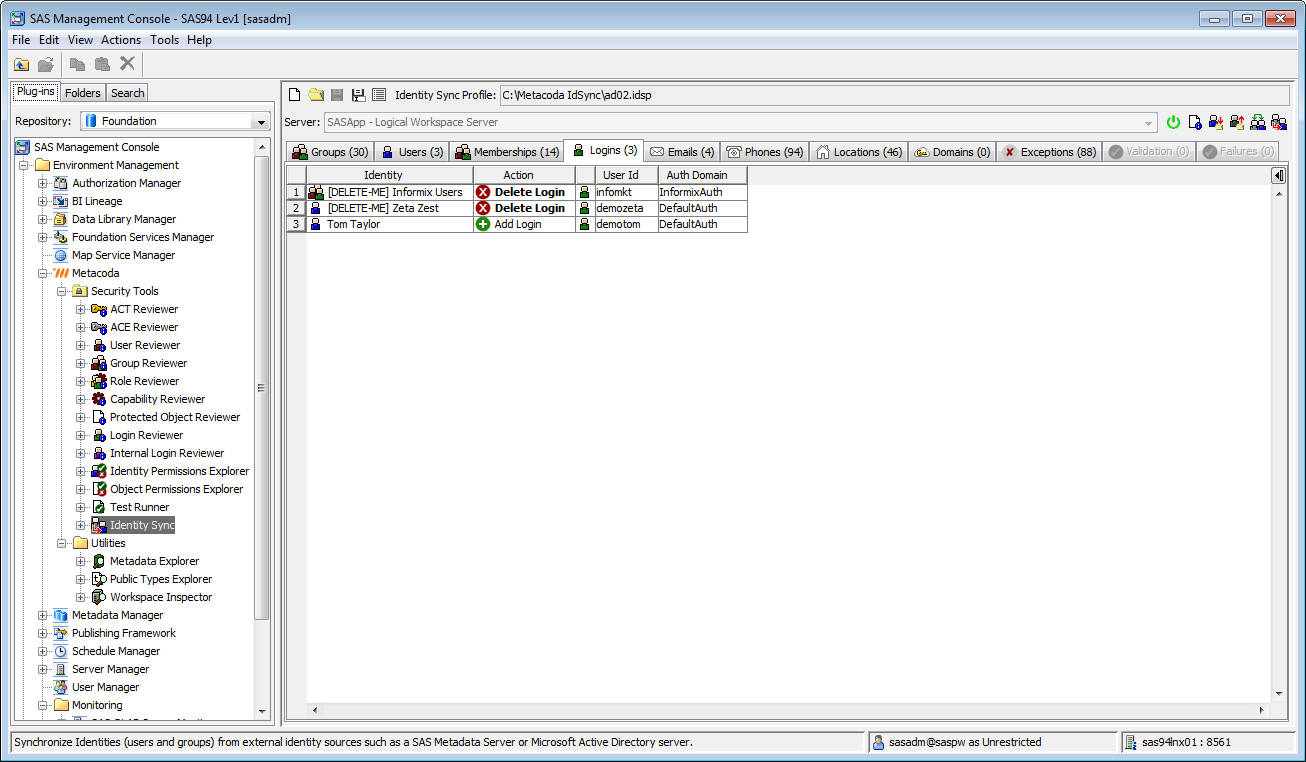This screenshot has width=1306, height=762.
Task: Switch to the Locations (46) tab
Action: click(x=859, y=152)
